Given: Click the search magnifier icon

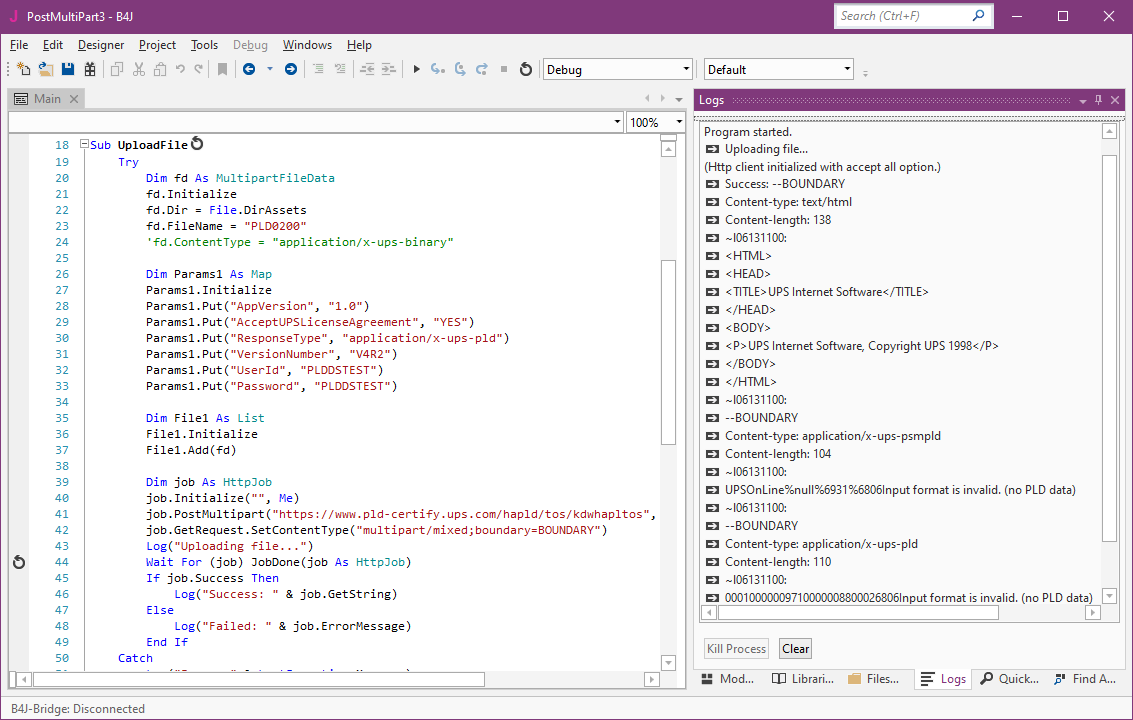Looking at the screenshot, I should tap(979, 16).
